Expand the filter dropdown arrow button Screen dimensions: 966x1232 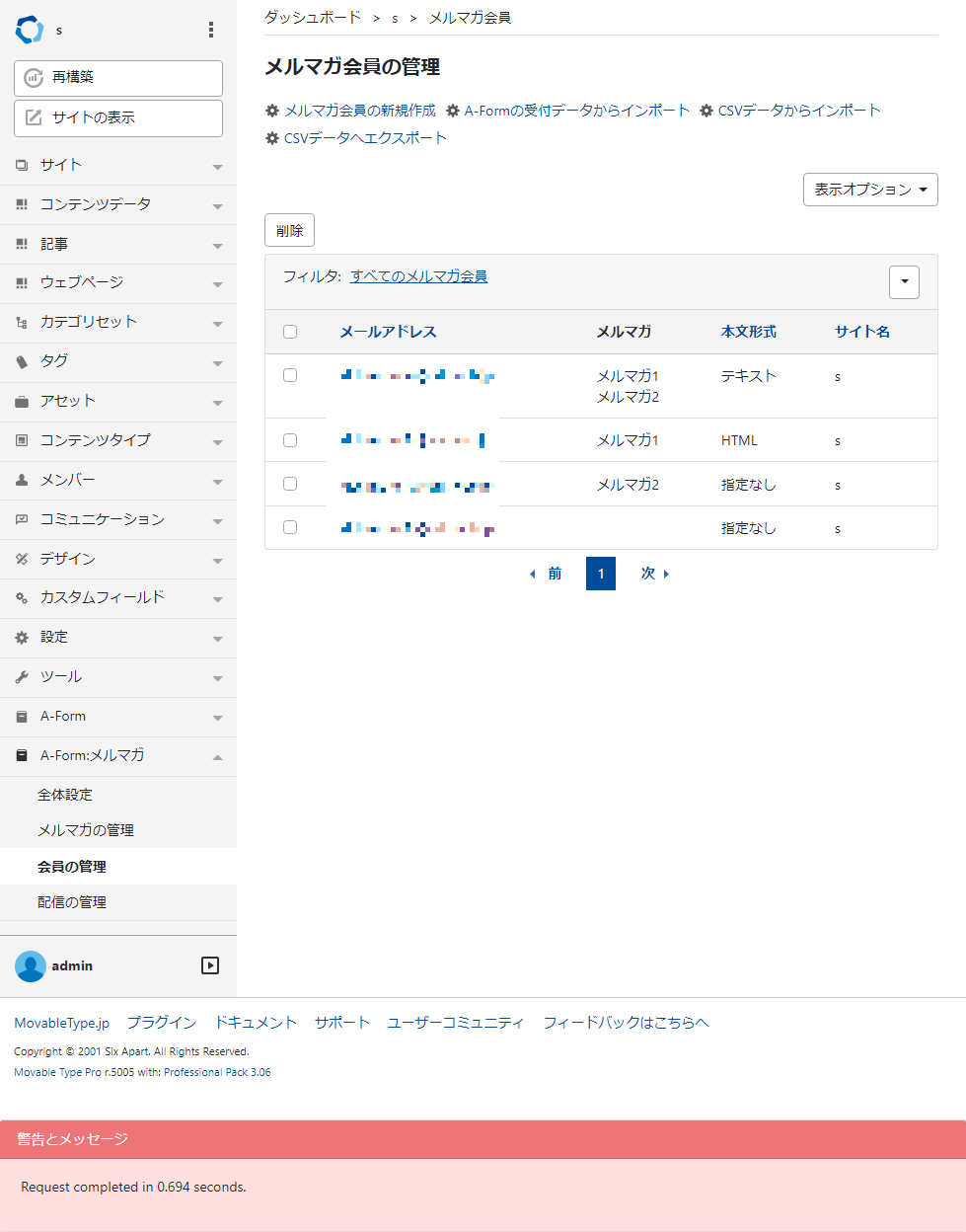tap(904, 281)
